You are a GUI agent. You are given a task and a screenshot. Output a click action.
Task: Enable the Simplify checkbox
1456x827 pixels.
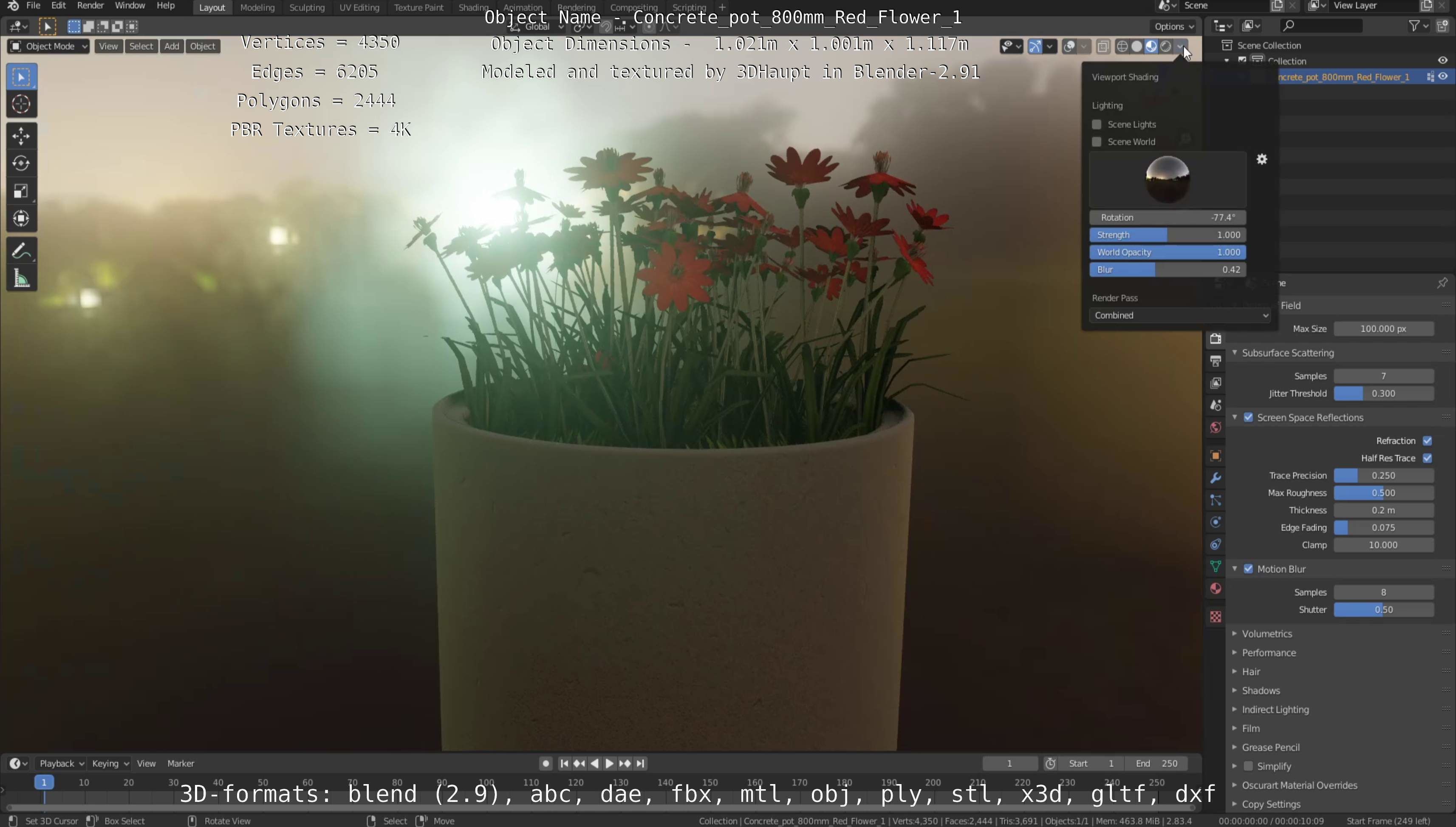[1248, 766]
